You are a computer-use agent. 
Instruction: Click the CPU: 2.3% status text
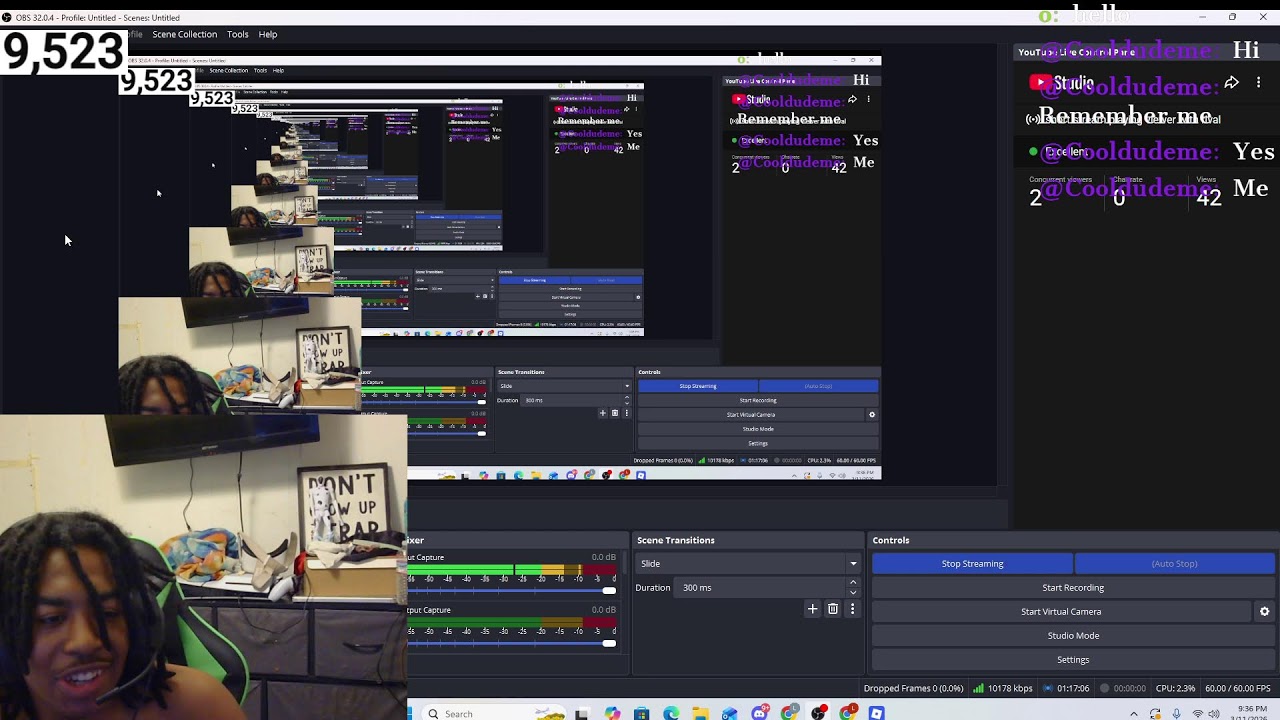[x=1175, y=688]
